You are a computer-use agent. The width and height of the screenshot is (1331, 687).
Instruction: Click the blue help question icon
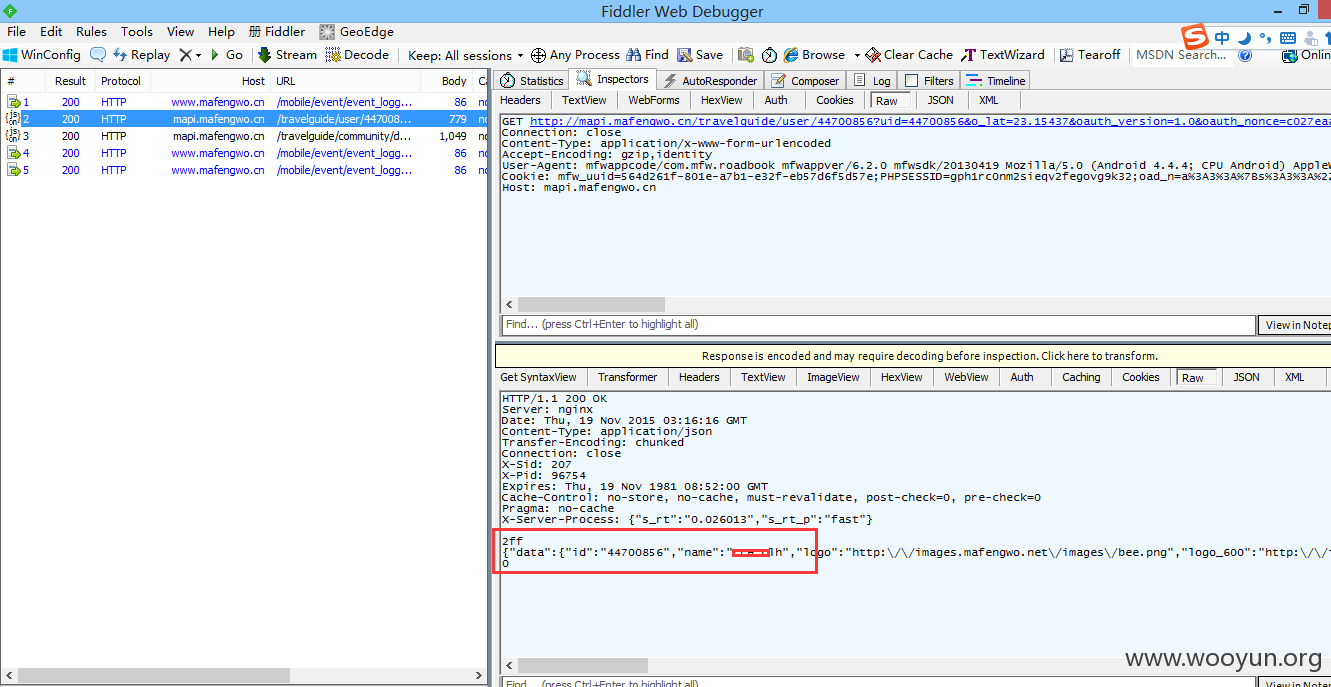pos(1245,55)
